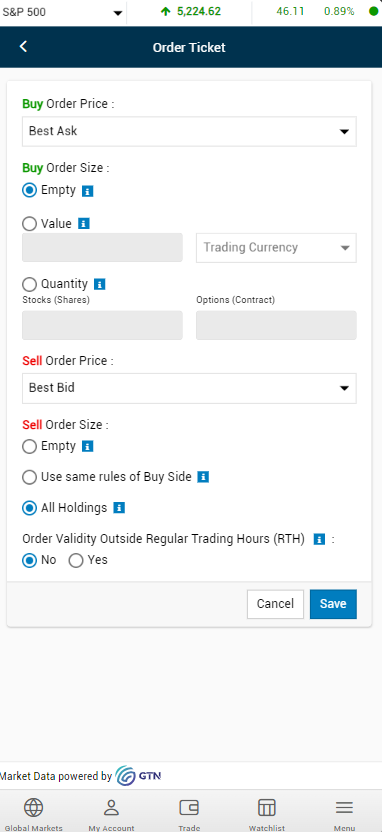This screenshot has height=832, width=382.
Task: Expand the Best Bid sell price dropdown
Action: (x=189, y=388)
